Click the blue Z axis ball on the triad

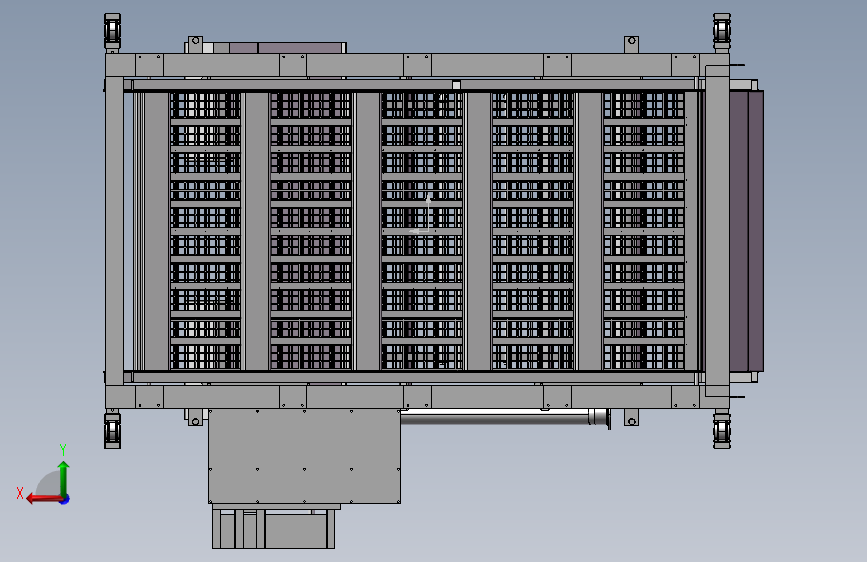pyautogui.click(x=65, y=499)
